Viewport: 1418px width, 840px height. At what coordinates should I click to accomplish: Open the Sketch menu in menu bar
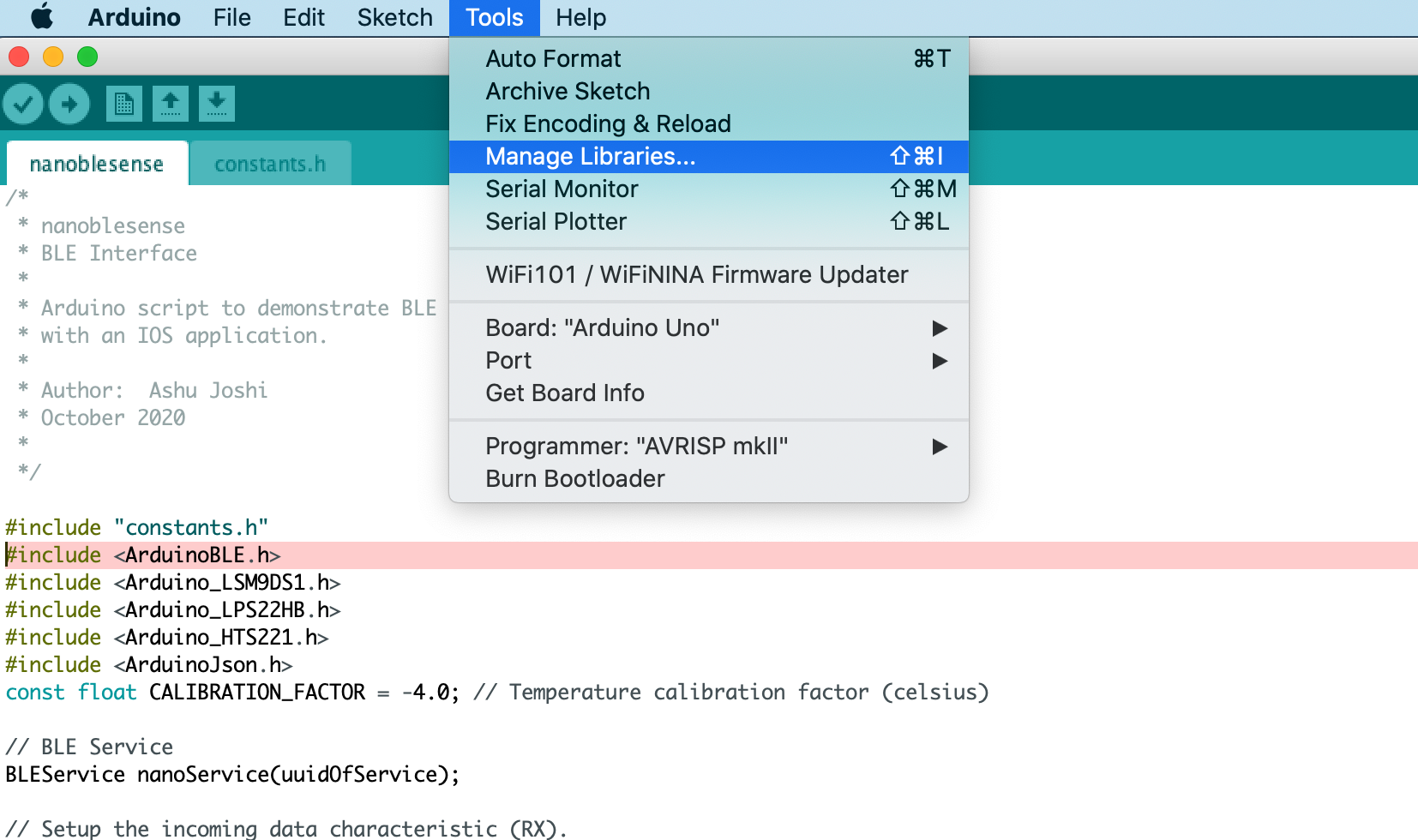pos(394,18)
